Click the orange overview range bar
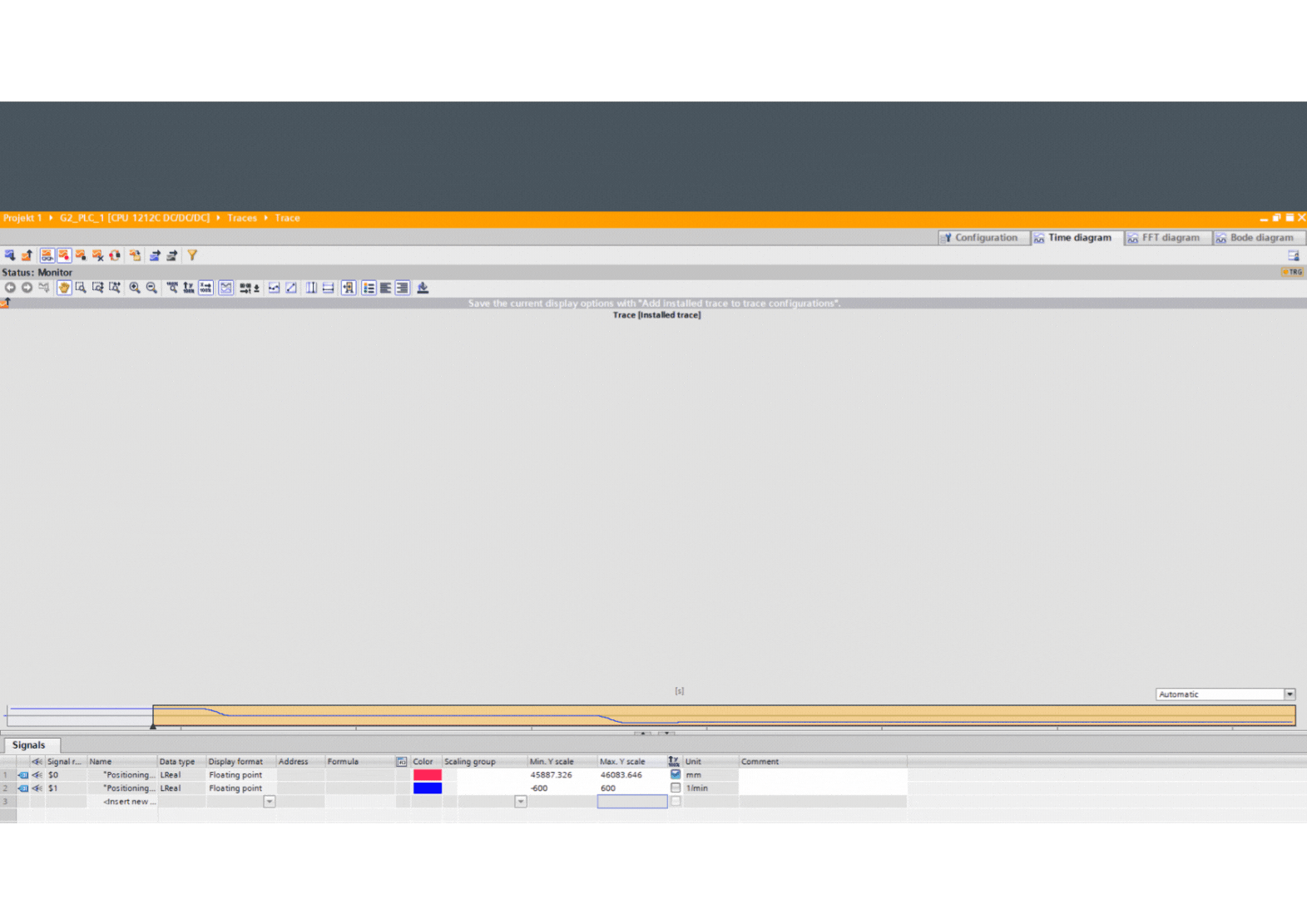Screen dimensions: 1307x924 pos(724,715)
